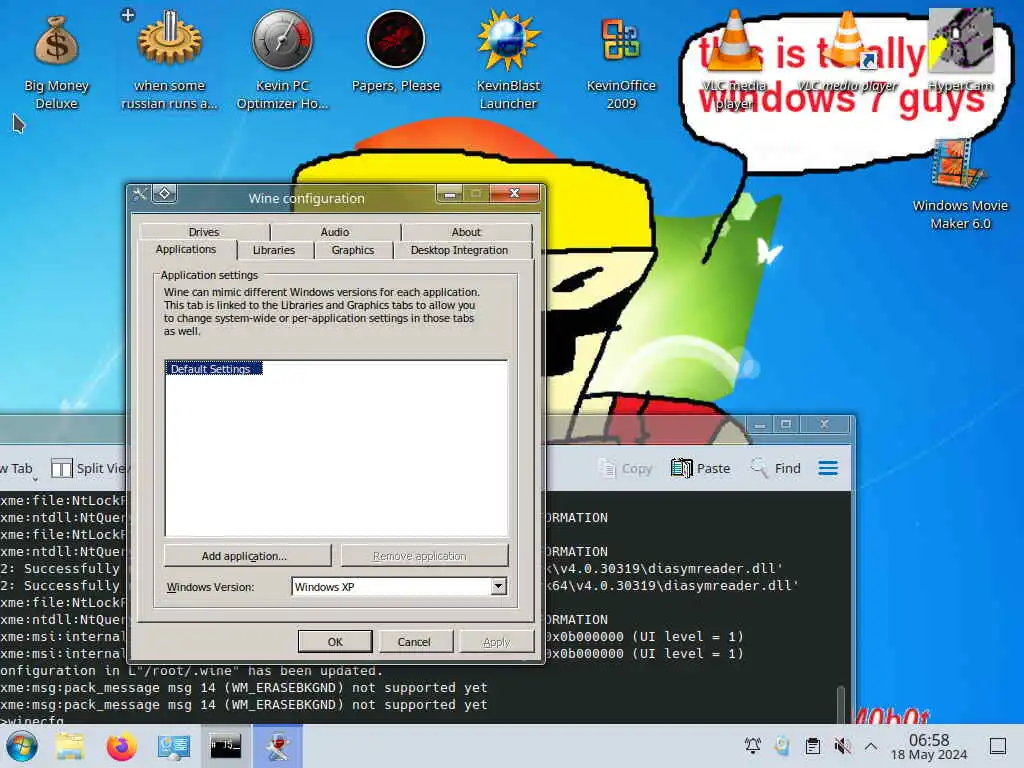Toggle keep-above pin on Wine window titlebar

coord(165,193)
